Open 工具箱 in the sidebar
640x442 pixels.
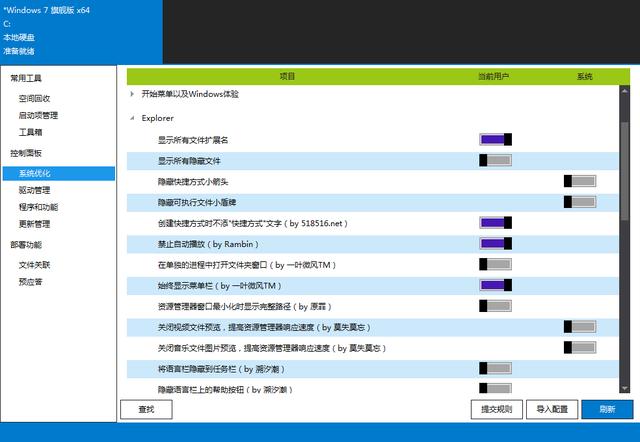coord(31,132)
